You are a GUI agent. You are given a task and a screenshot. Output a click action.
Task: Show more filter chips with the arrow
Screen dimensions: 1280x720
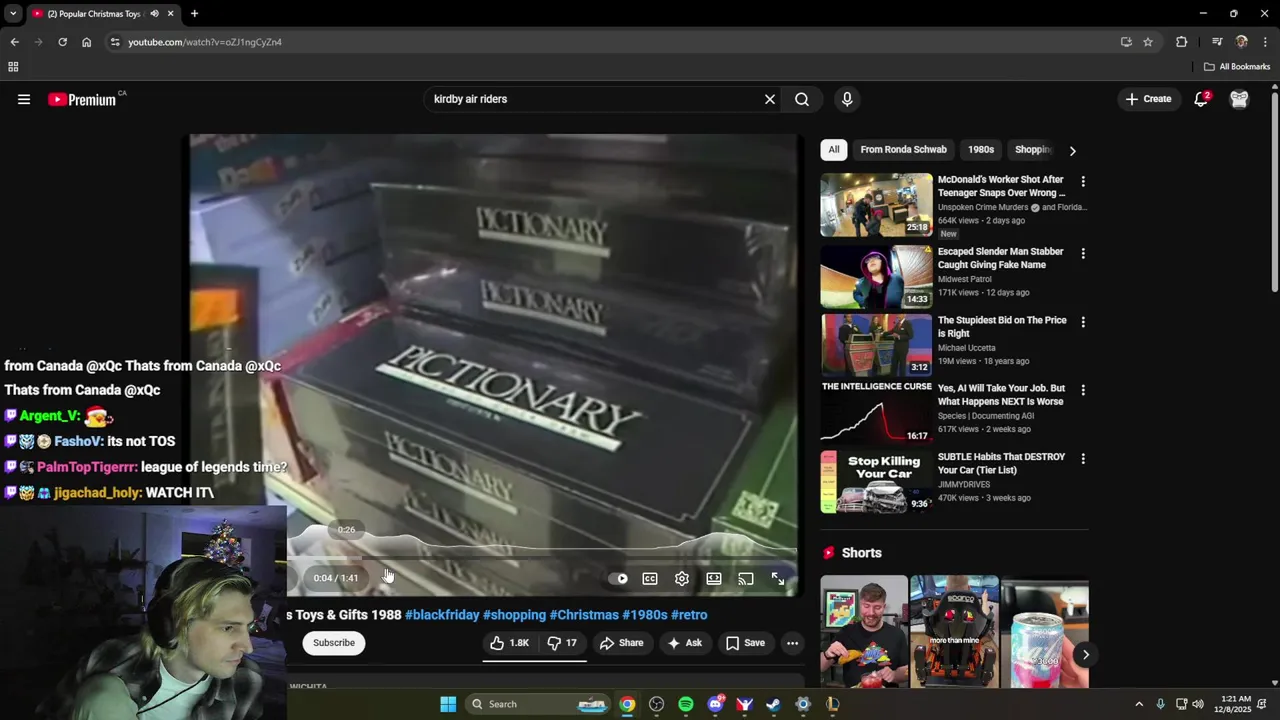point(1072,151)
